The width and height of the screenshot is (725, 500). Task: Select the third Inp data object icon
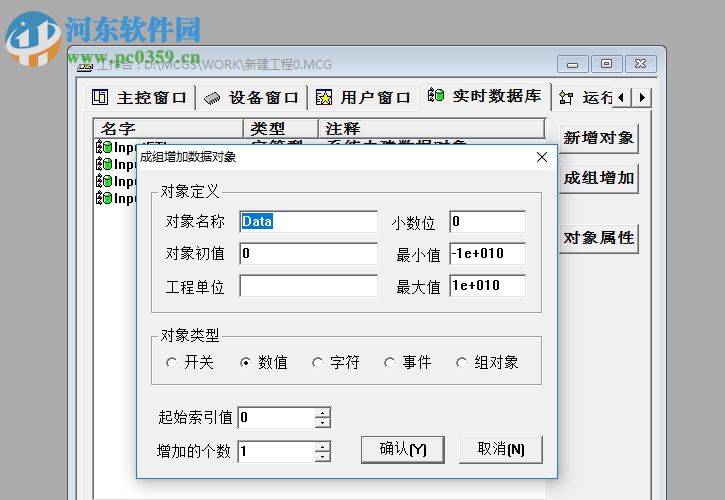(104, 181)
